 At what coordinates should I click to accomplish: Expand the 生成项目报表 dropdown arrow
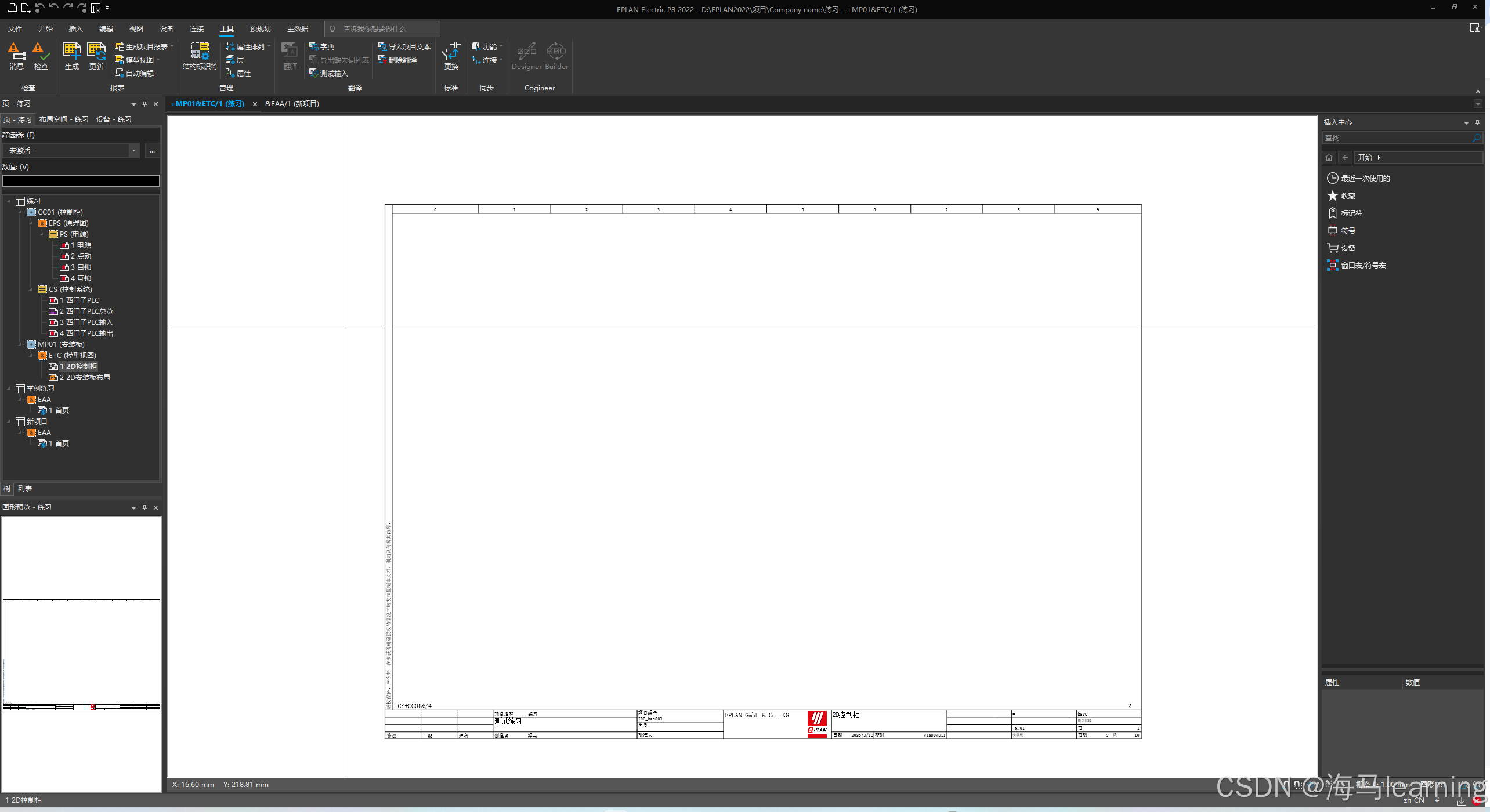tap(172, 46)
